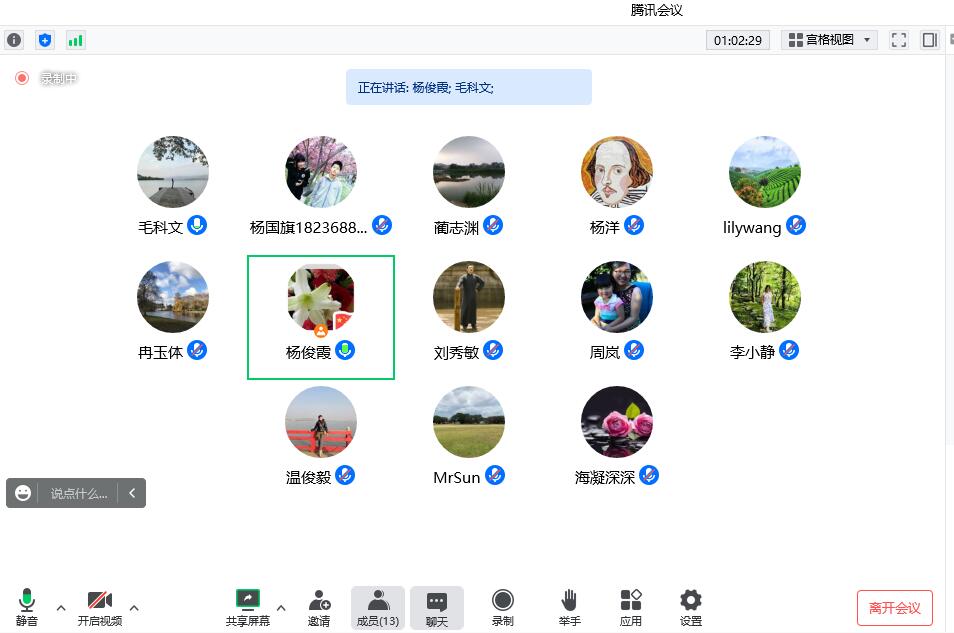This screenshot has width=954, height=633.
Task: Invite participants using 邀请 button
Action: [319, 600]
